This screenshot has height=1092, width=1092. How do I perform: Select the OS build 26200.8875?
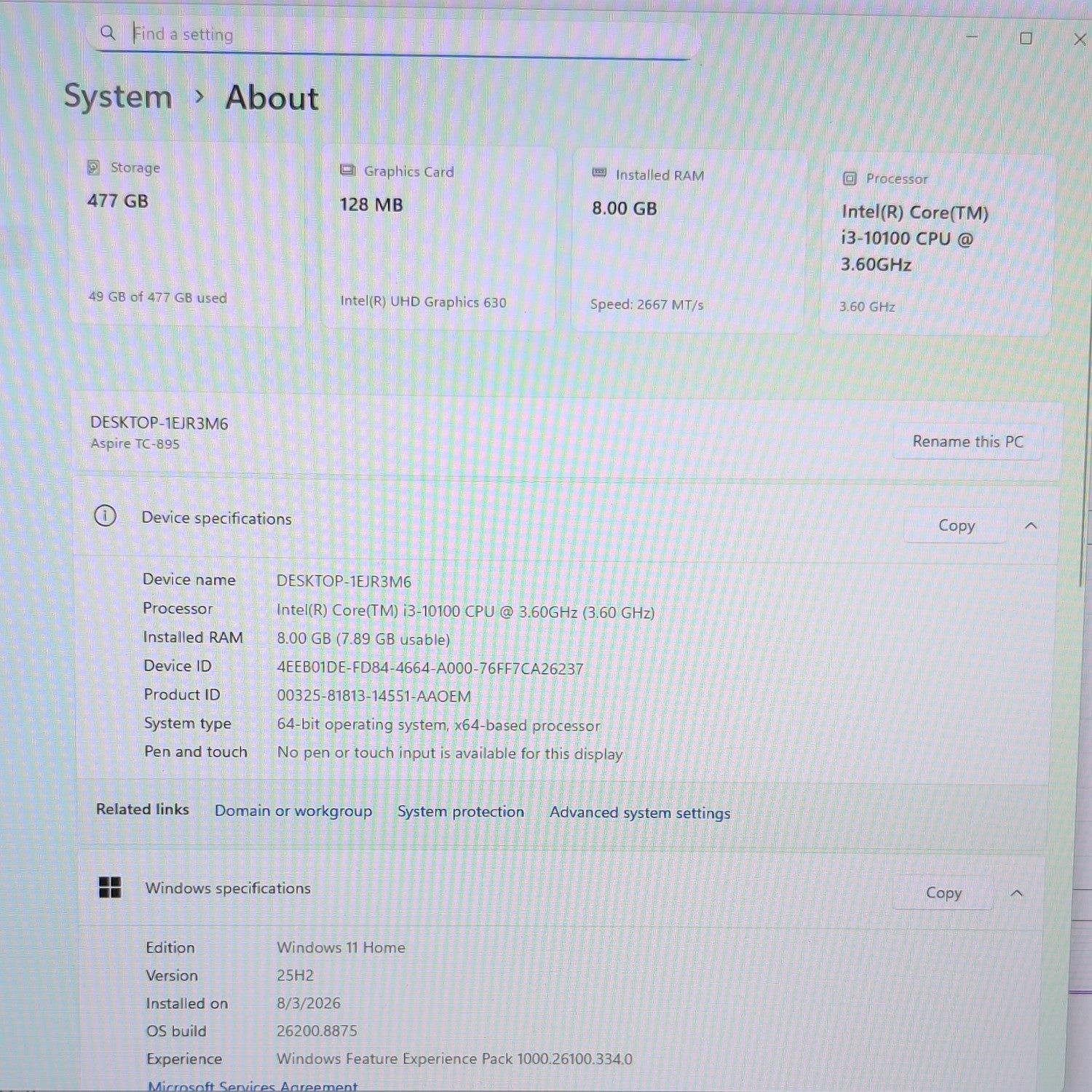317,1031
